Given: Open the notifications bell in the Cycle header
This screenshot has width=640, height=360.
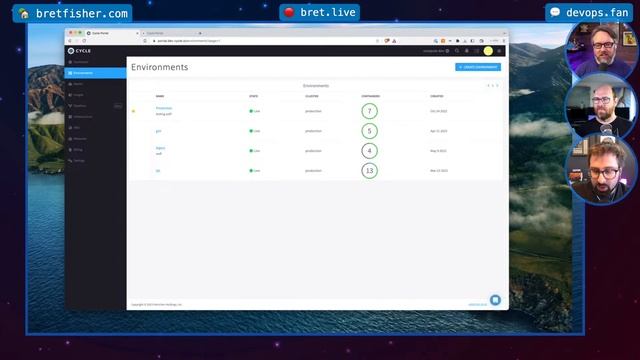Looking at the screenshot, I should pyautogui.click(x=467, y=51).
